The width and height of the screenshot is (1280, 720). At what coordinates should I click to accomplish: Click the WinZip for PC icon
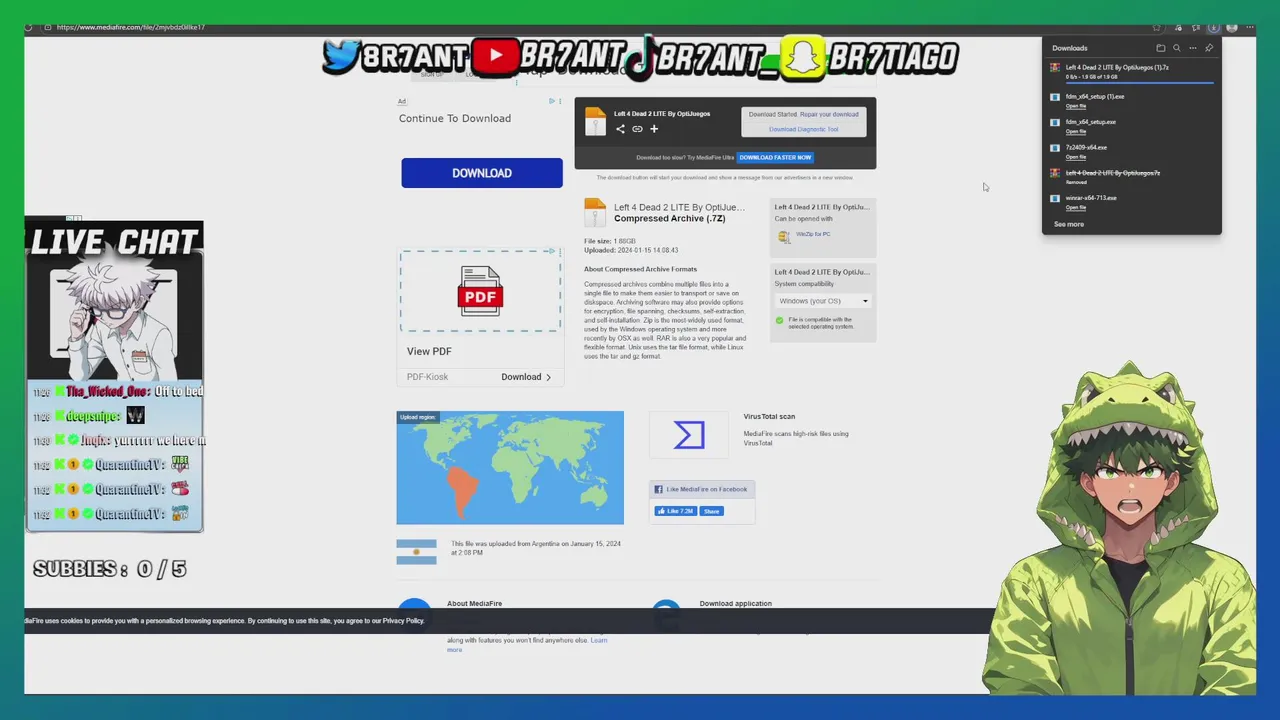click(x=785, y=236)
